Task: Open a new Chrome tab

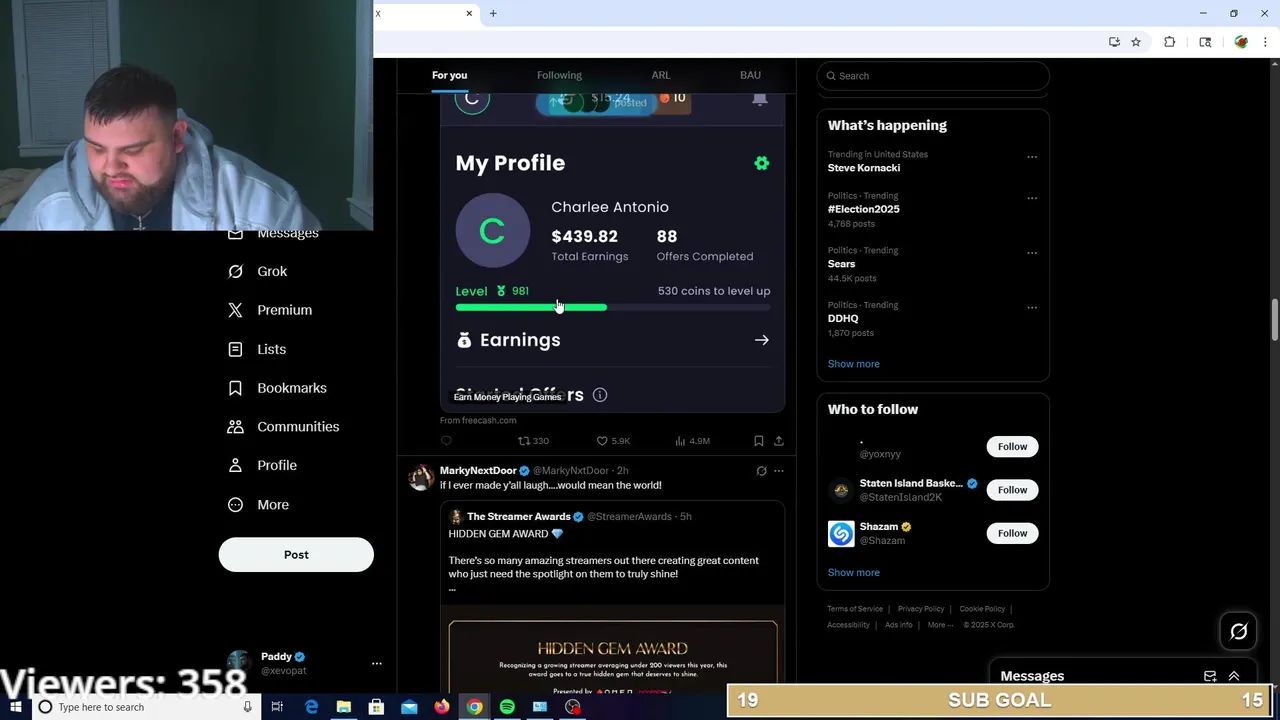Action: point(493,13)
